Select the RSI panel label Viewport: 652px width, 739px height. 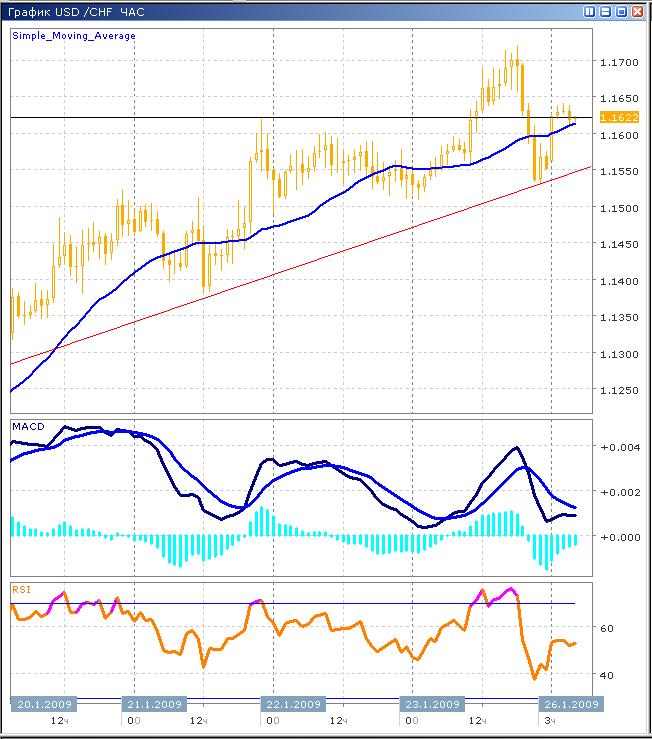[x=21, y=589]
